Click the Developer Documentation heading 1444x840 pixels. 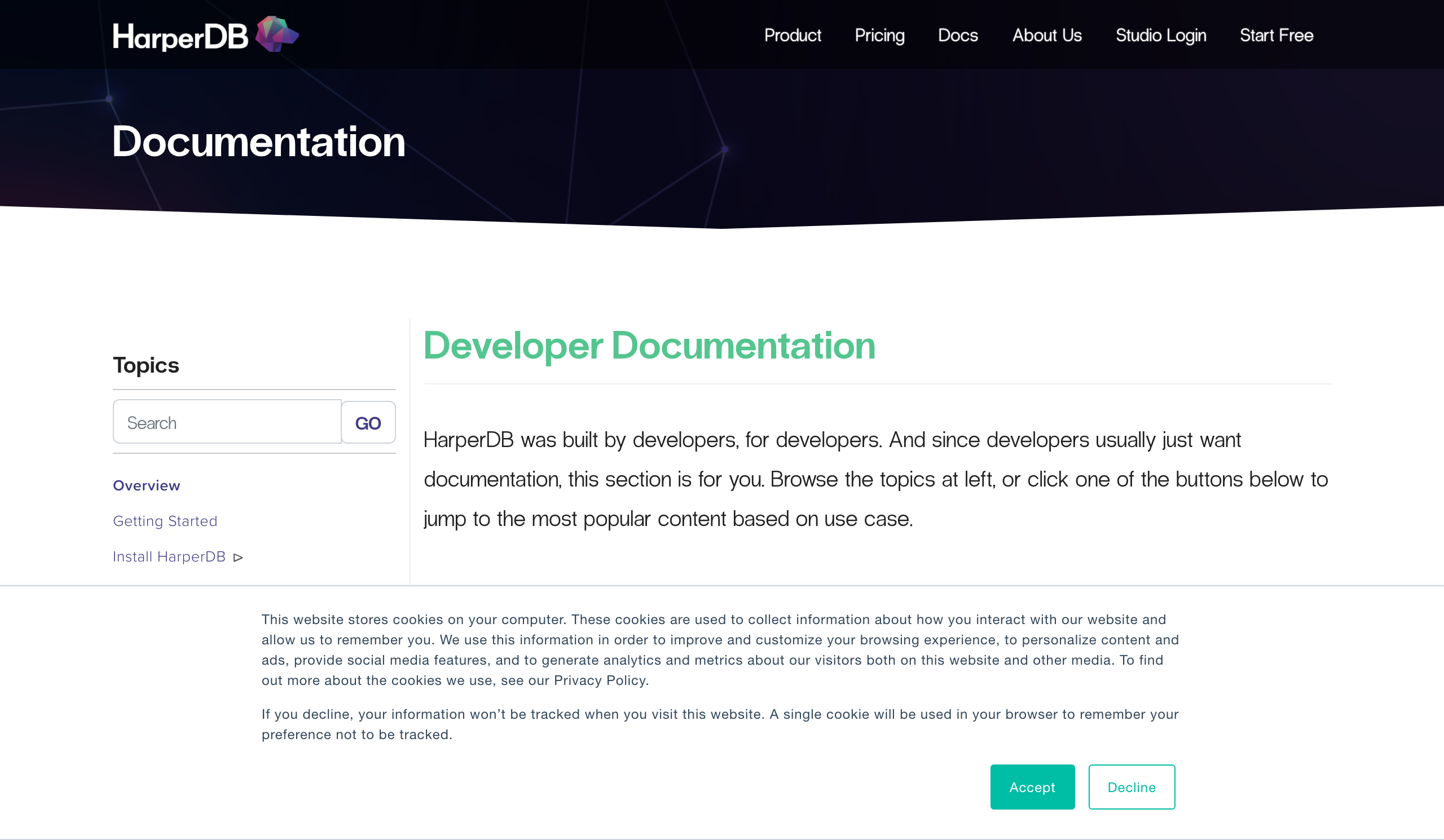click(649, 346)
